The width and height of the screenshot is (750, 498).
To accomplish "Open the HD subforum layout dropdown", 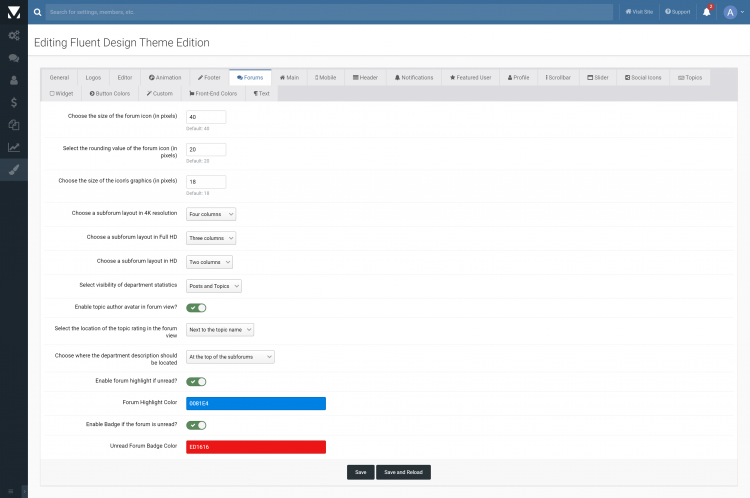I will (209, 262).
